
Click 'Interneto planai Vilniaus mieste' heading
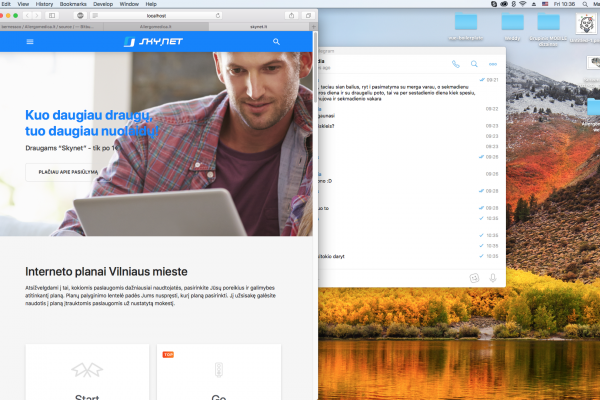click(x=106, y=271)
